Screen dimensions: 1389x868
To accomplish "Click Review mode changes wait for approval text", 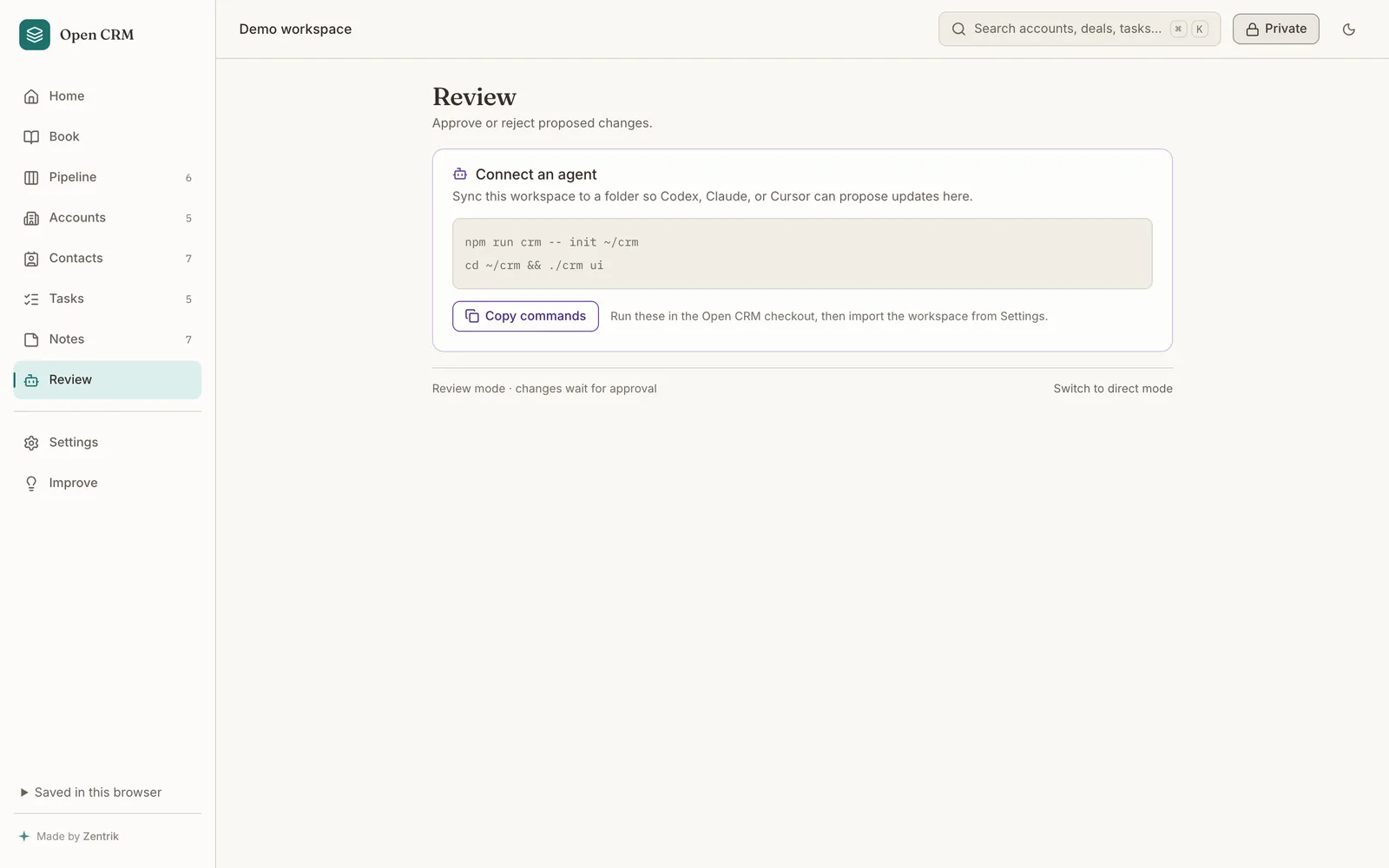I will click(x=544, y=389).
